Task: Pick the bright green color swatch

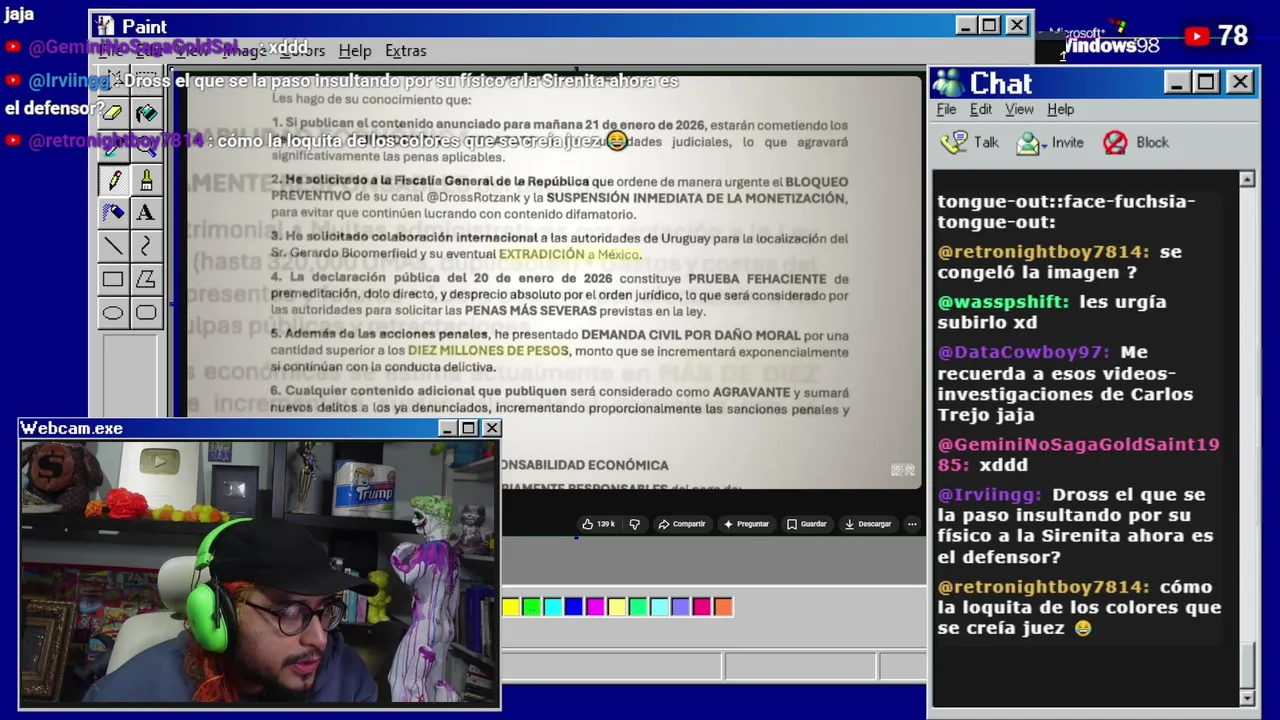Action: click(x=532, y=607)
